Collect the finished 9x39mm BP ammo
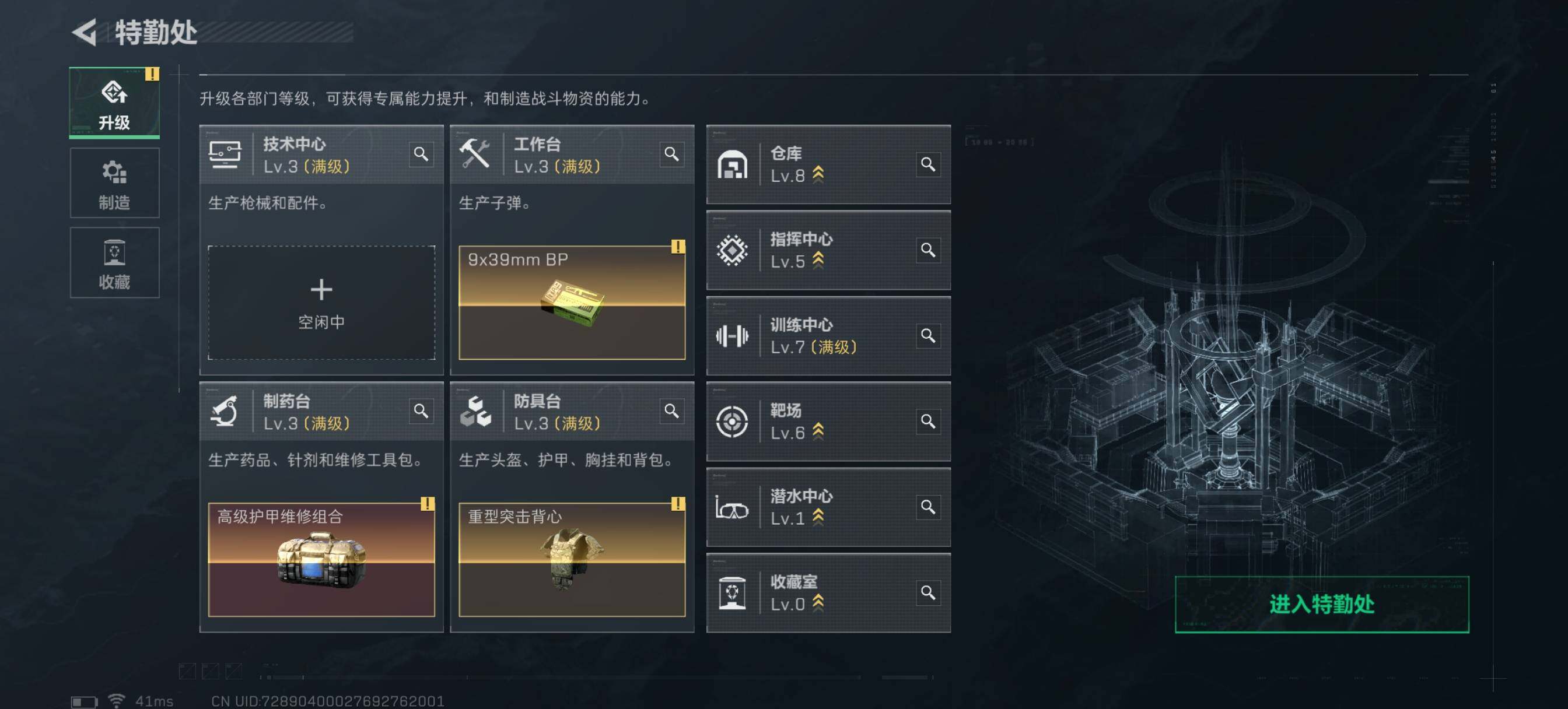Viewport: 1568px width, 709px height. tap(572, 303)
